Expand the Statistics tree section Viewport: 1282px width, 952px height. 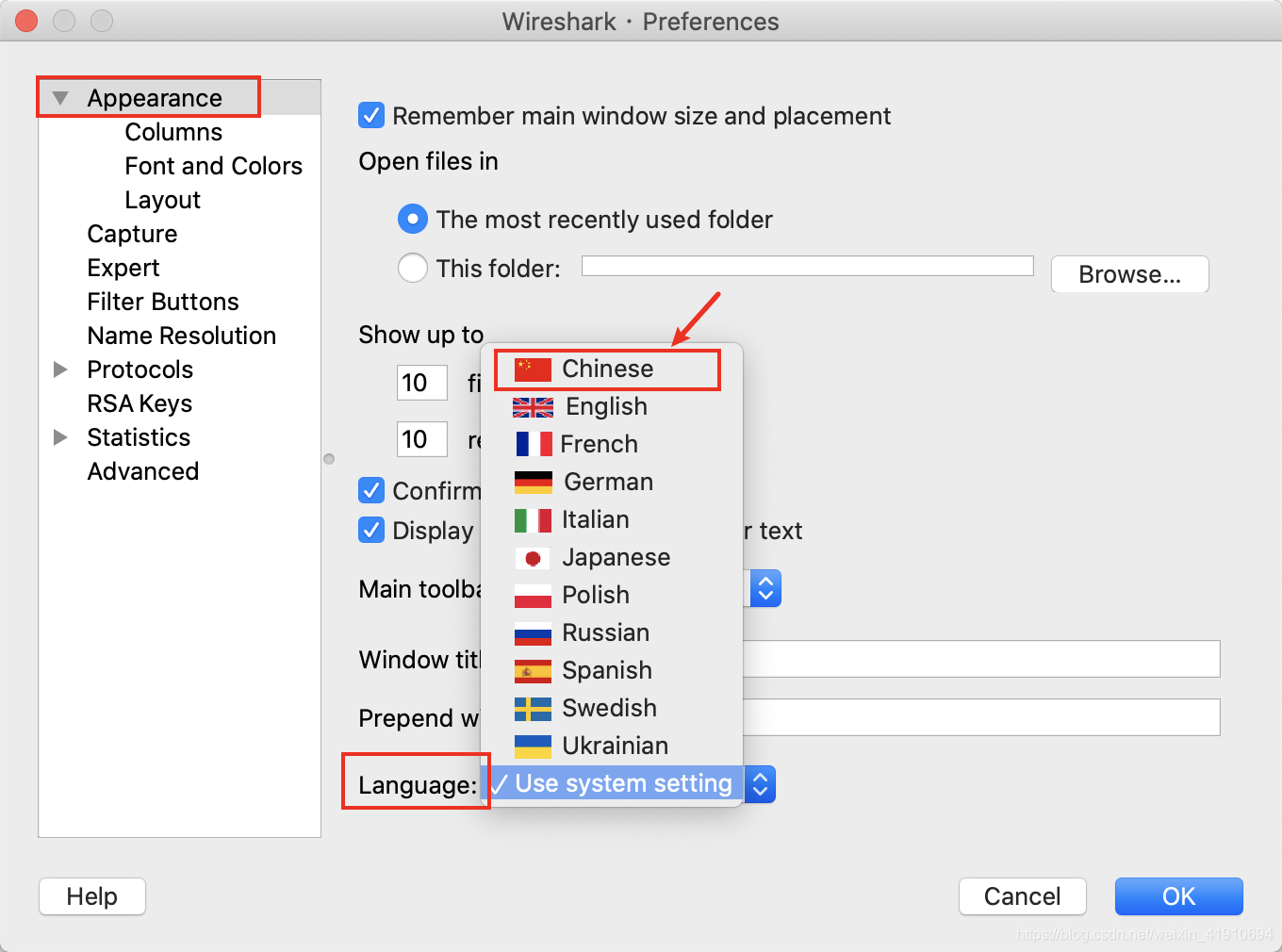[60, 437]
